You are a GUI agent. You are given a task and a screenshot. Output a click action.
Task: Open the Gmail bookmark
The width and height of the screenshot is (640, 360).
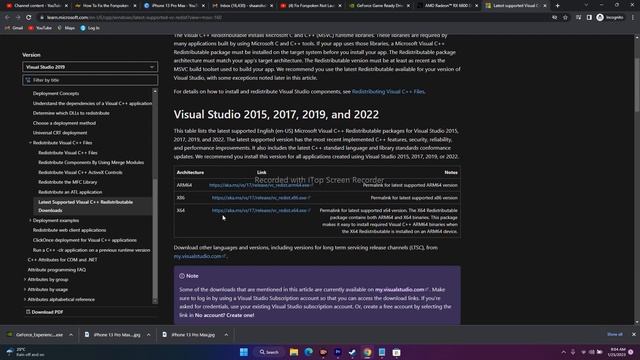point(14,28)
